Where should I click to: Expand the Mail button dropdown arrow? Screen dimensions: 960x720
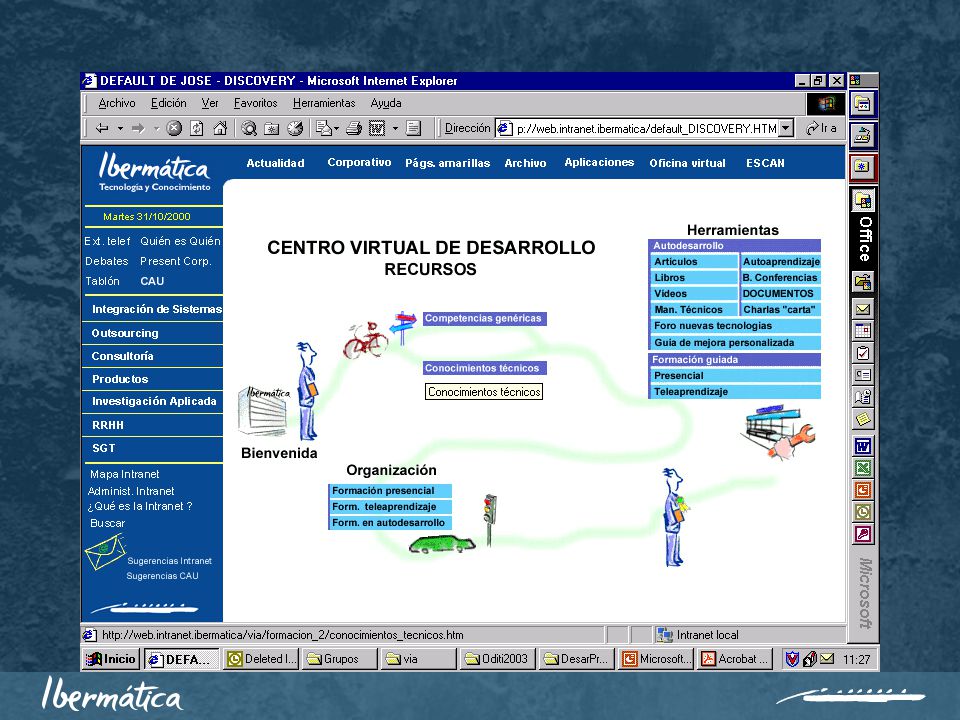(x=337, y=129)
